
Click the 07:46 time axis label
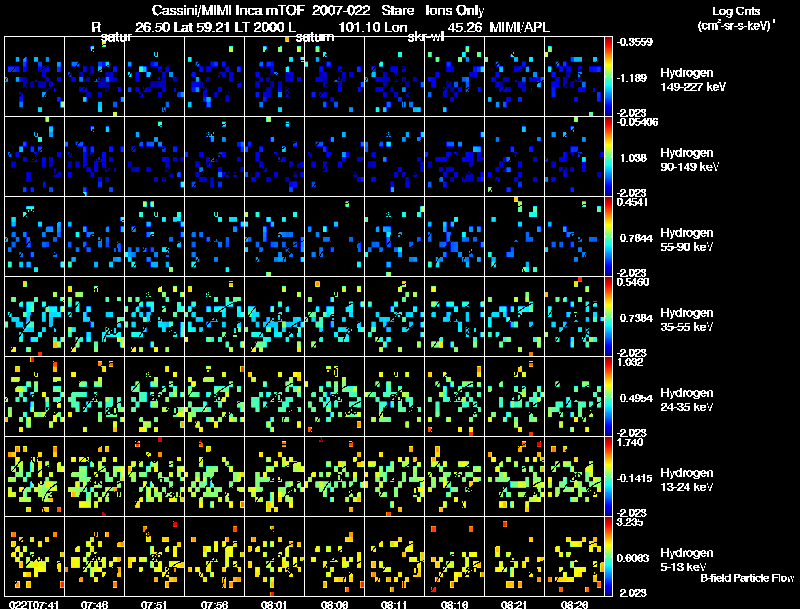click(94, 604)
